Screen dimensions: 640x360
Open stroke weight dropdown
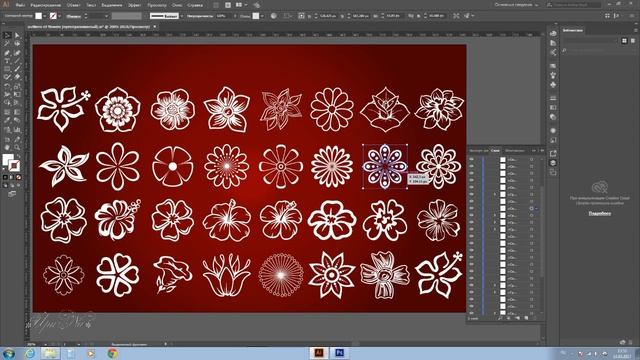tap(106, 16)
